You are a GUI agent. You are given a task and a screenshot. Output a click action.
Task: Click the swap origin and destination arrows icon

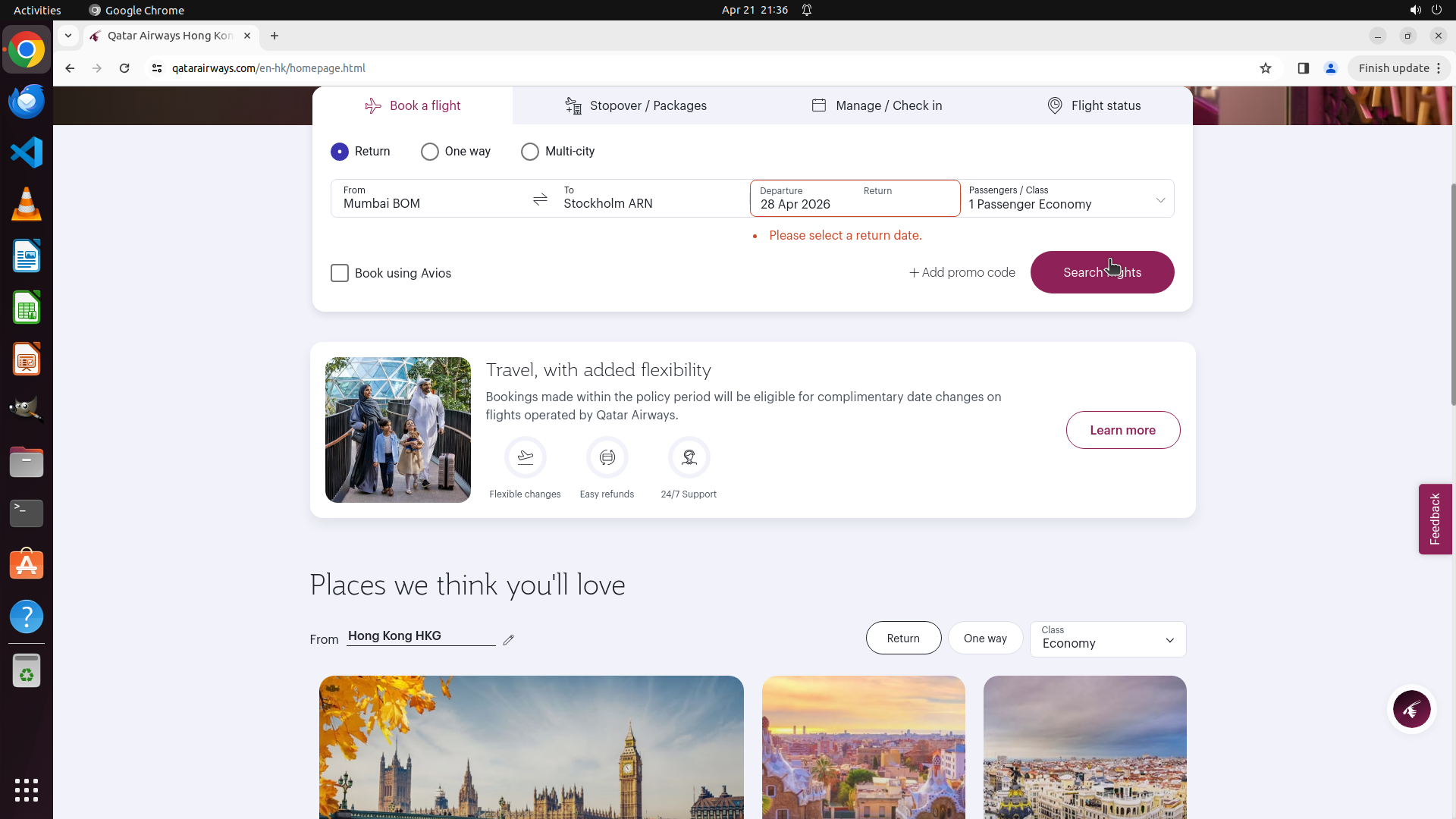point(540,199)
